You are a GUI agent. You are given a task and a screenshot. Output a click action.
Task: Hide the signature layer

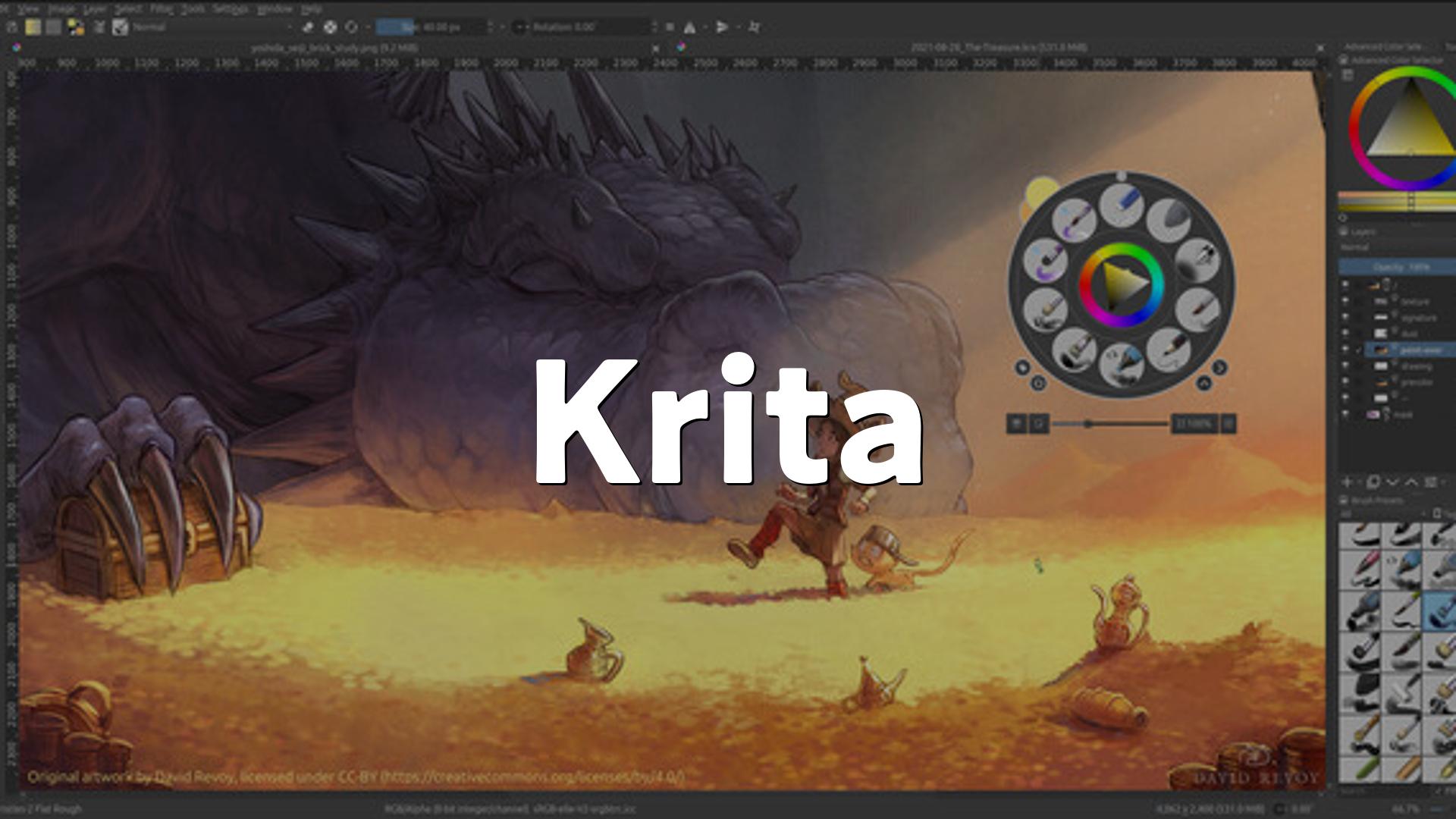(x=1346, y=318)
